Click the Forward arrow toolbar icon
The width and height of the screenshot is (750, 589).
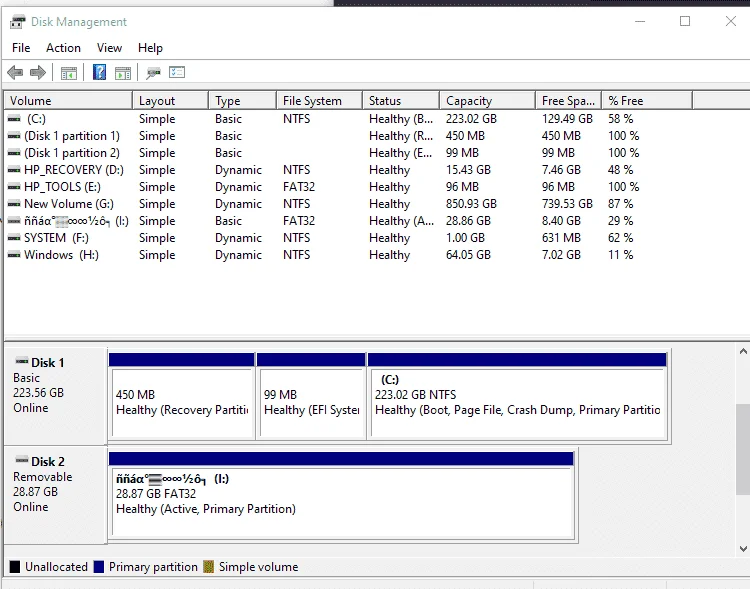tap(37, 73)
